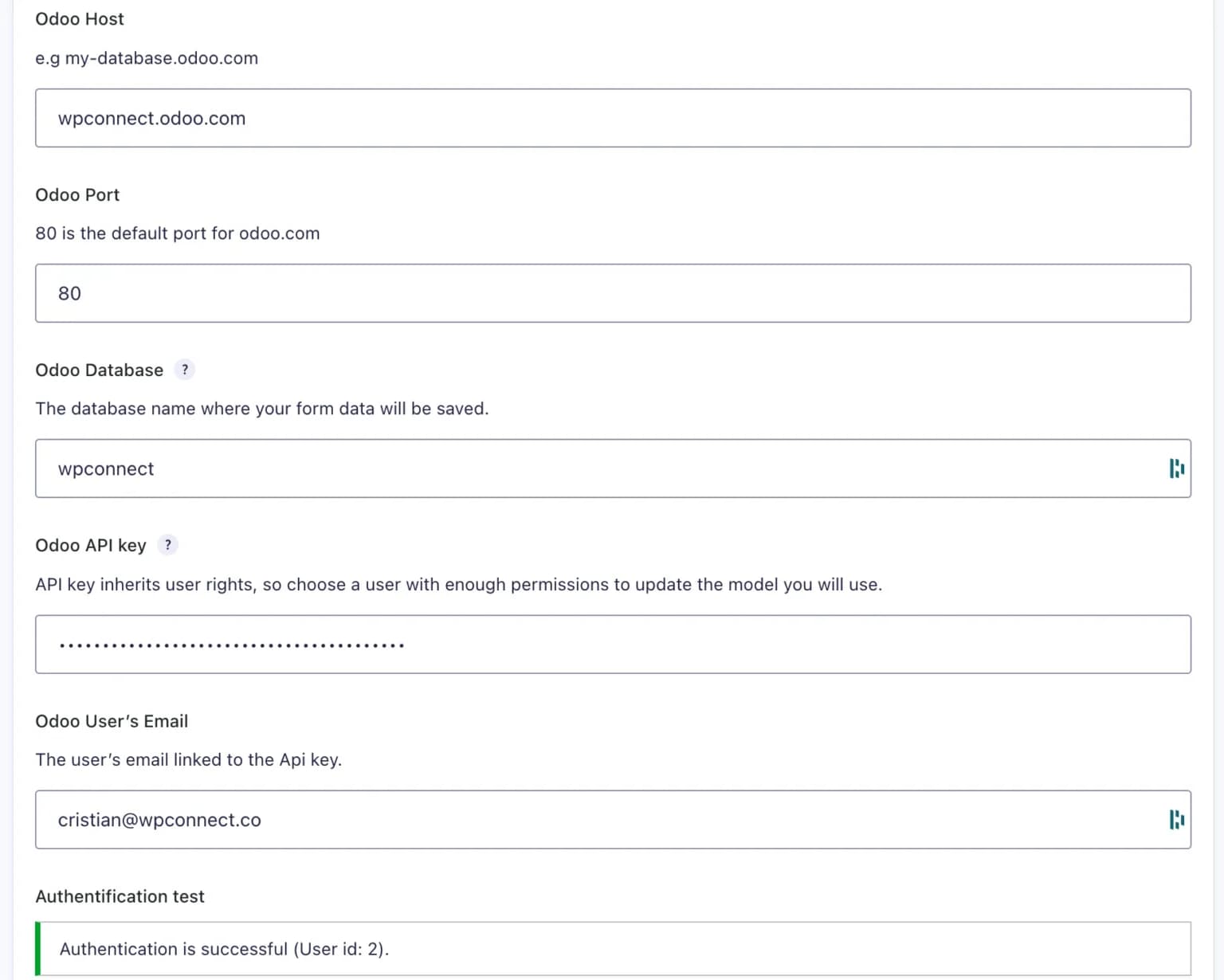Image resolution: width=1224 pixels, height=980 pixels.
Task: Click the help icon beside Odoo API key
Action: [167, 545]
